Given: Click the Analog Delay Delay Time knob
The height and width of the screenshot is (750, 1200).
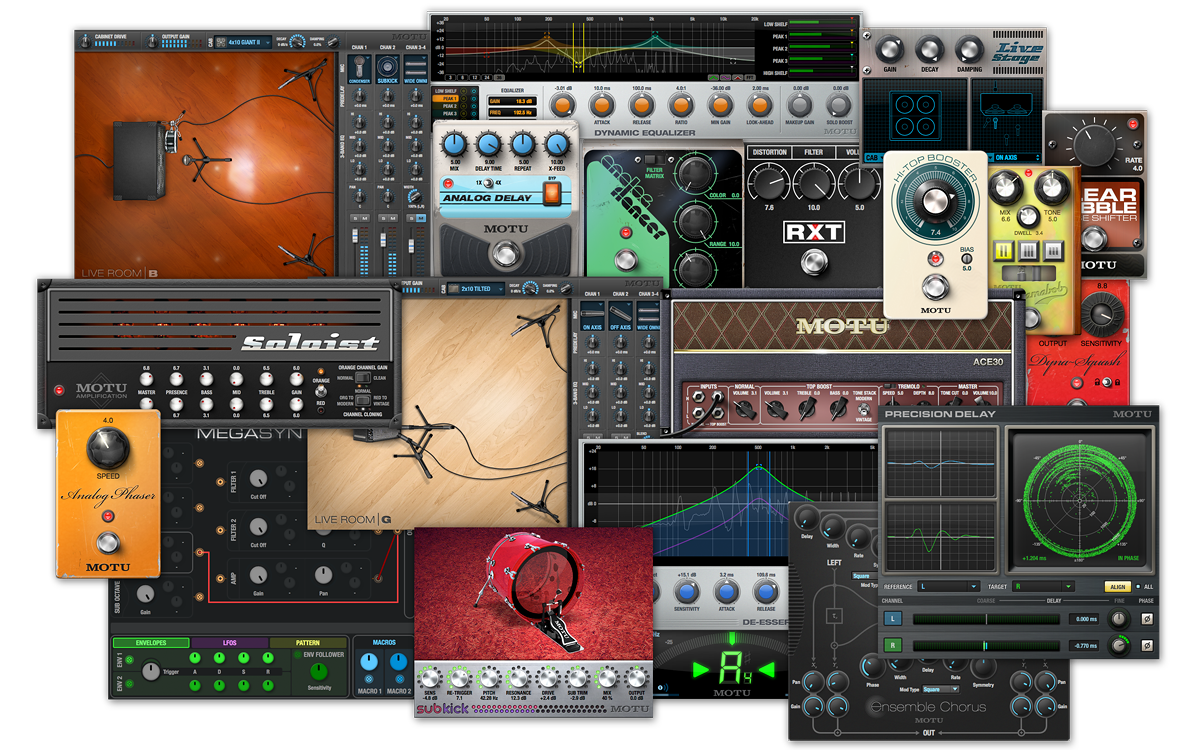Looking at the screenshot, I should [x=489, y=145].
